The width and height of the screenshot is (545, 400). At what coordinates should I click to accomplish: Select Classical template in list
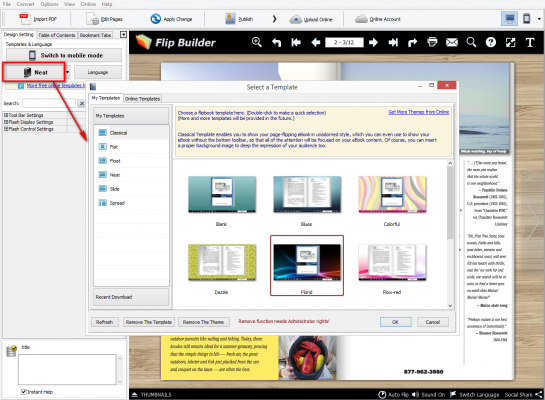point(131,133)
